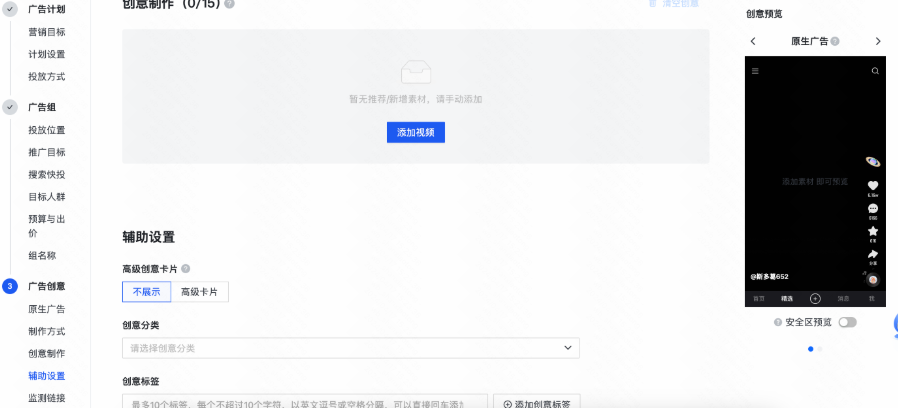The image size is (898, 408).
Task: Jump to 推广目标 in the sidebar
Action: click(47, 152)
